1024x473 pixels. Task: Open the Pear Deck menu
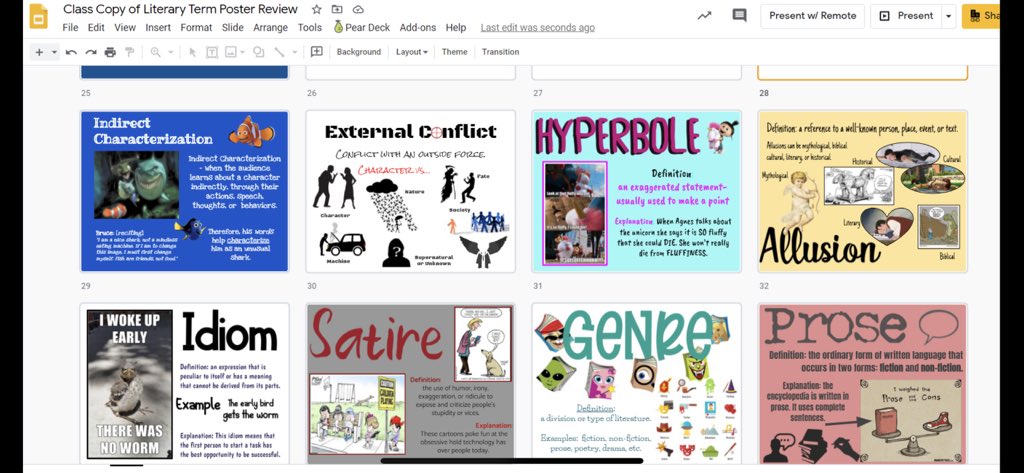tap(362, 27)
